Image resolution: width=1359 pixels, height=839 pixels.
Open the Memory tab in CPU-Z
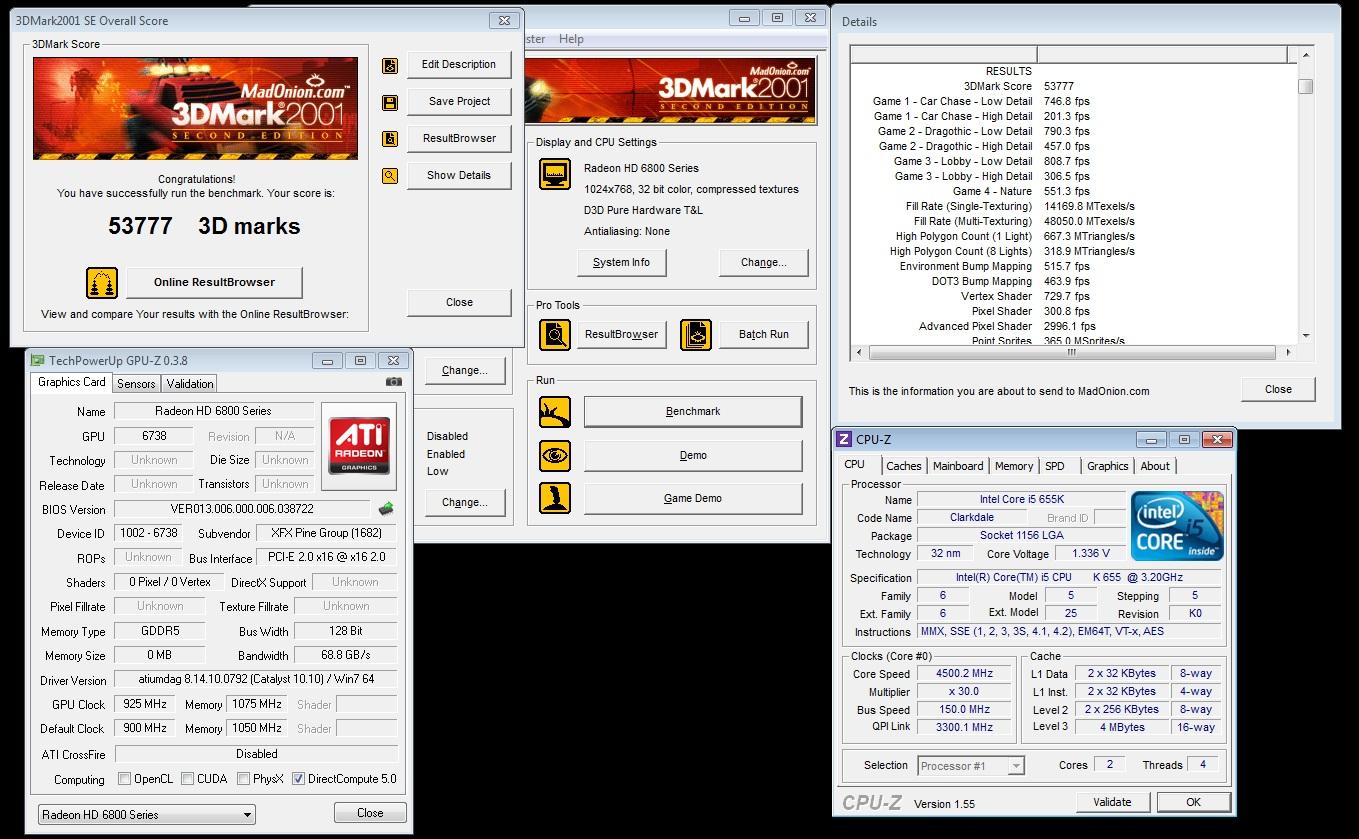[x=1014, y=466]
